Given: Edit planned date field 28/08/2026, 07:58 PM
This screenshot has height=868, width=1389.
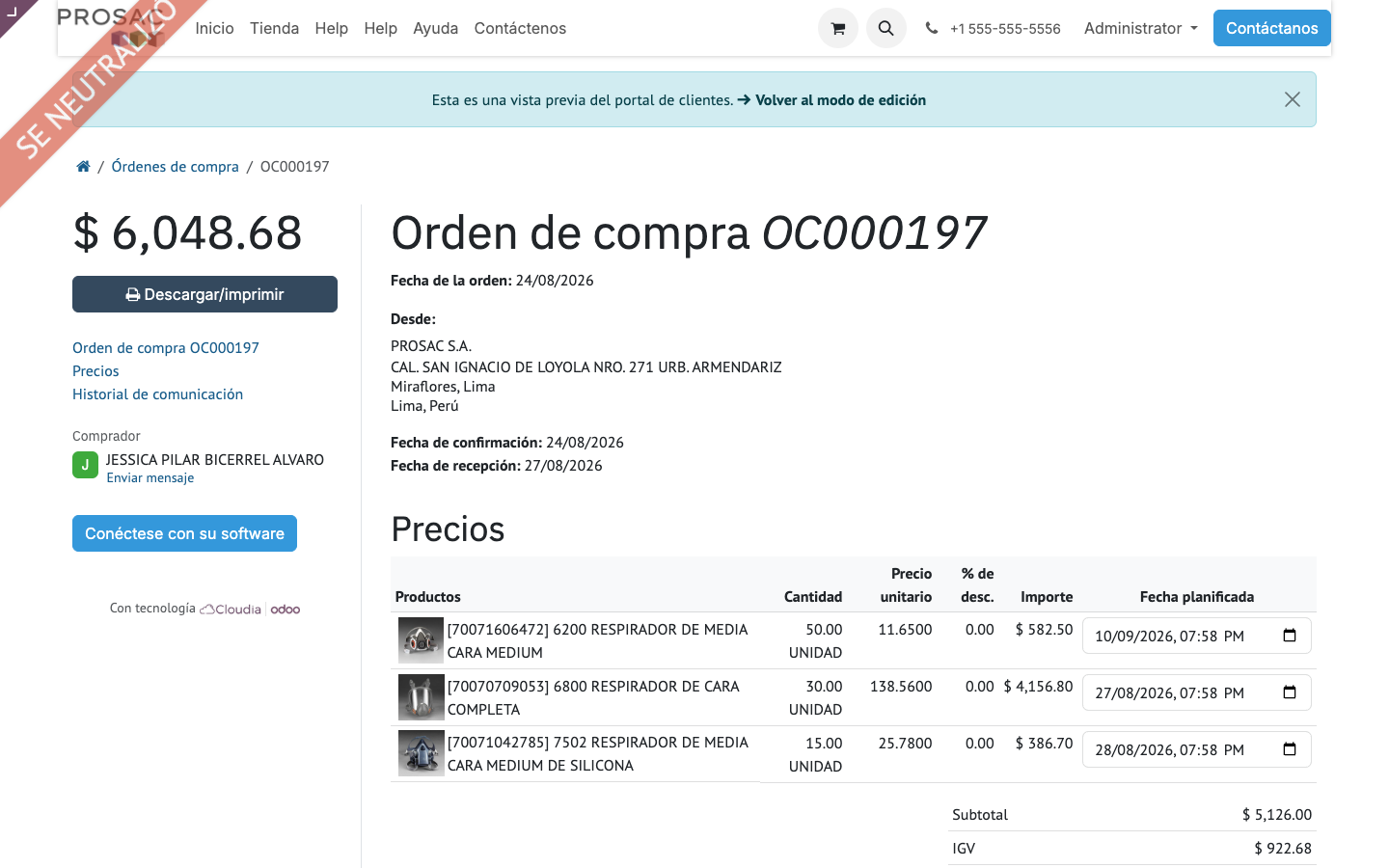Looking at the screenshot, I should (x=1196, y=749).
